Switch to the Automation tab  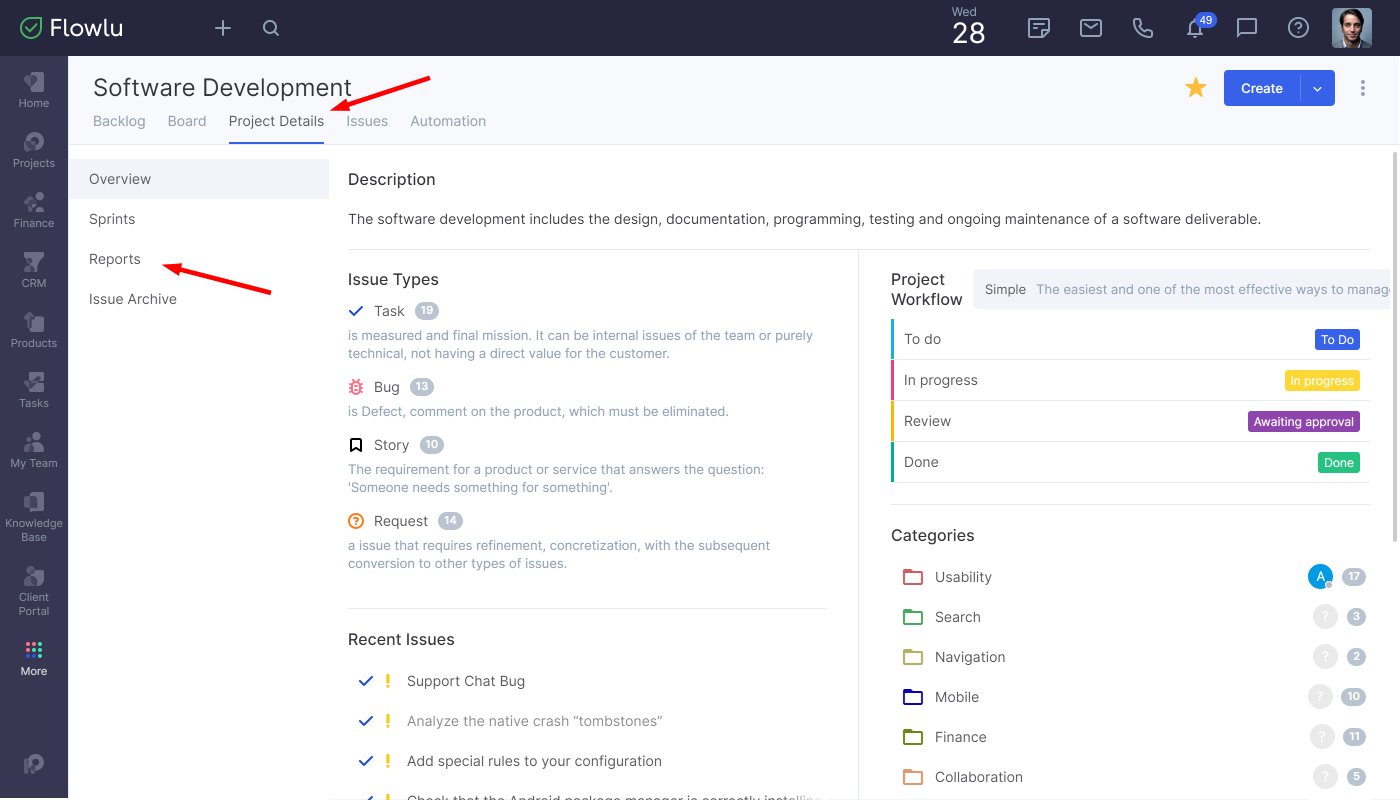click(448, 121)
